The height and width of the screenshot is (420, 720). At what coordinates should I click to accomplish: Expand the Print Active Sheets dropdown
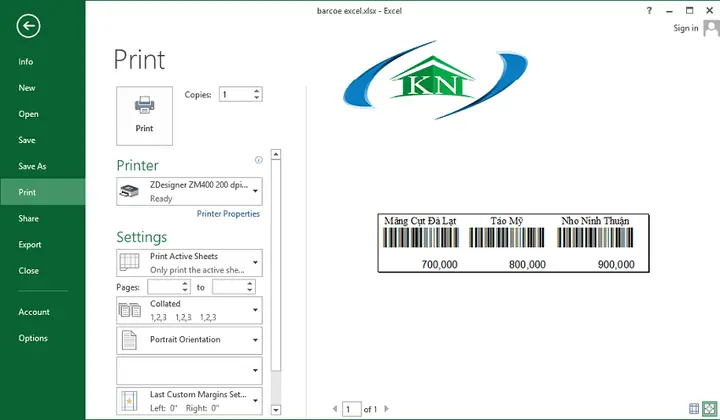pyautogui.click(x=189, y=263)
